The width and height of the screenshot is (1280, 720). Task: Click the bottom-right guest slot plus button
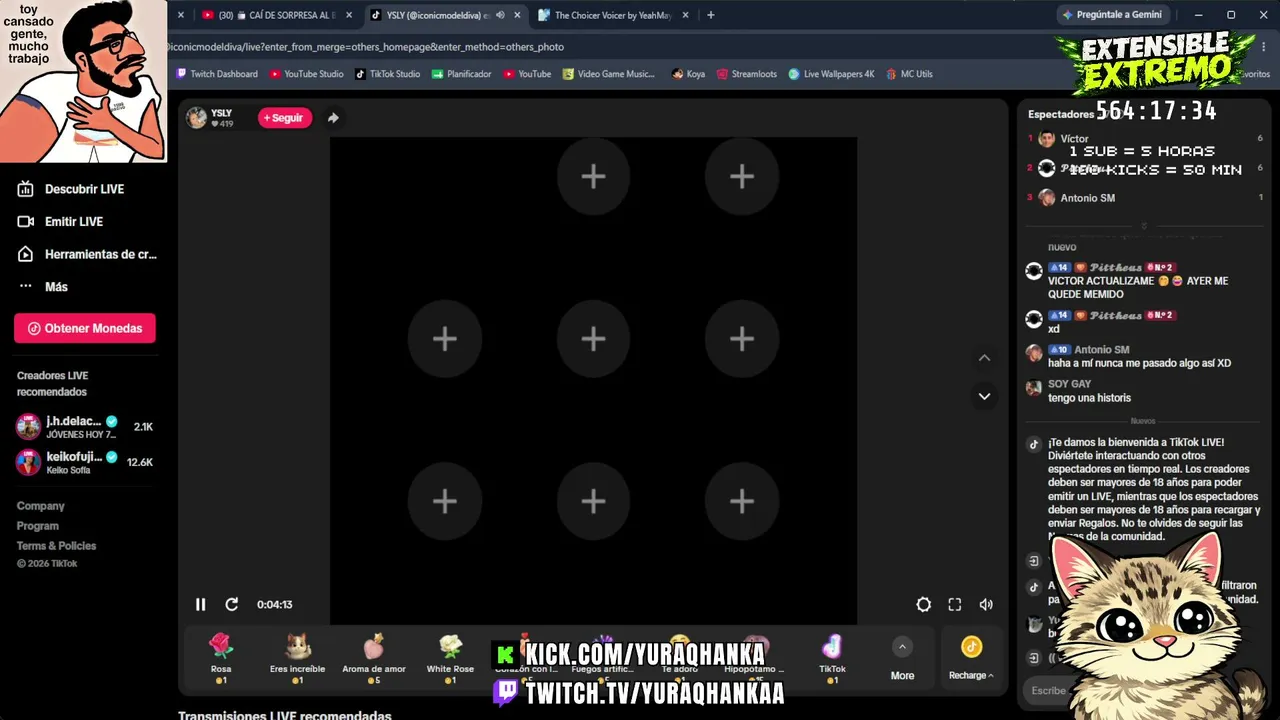(741, 501)
